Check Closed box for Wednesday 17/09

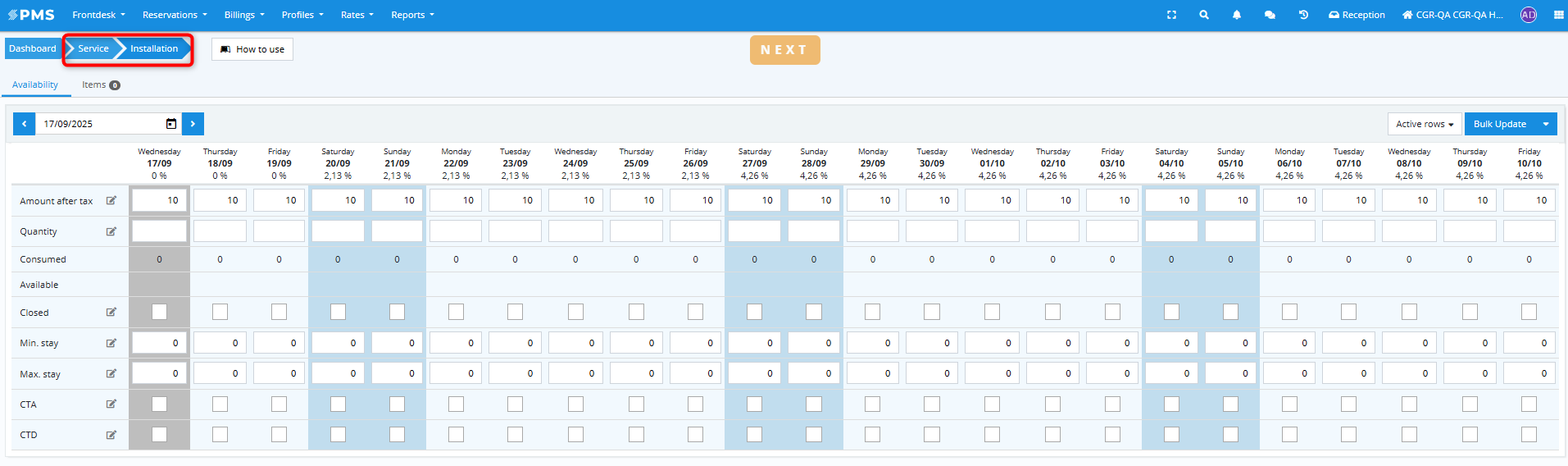click(160, 312)
